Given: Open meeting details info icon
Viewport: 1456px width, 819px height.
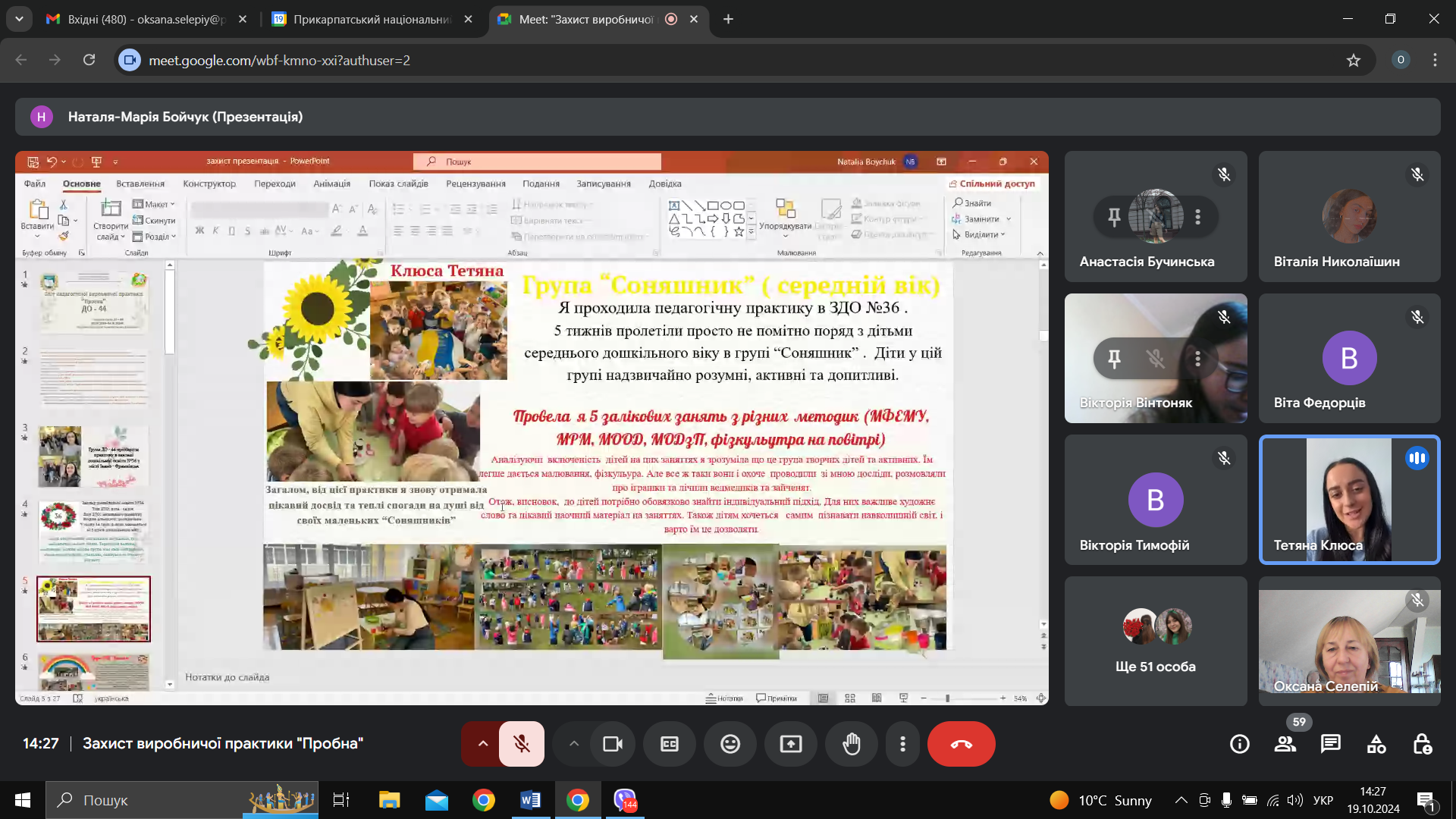Looking at the screenshot, I should (x=1240, y=744).
